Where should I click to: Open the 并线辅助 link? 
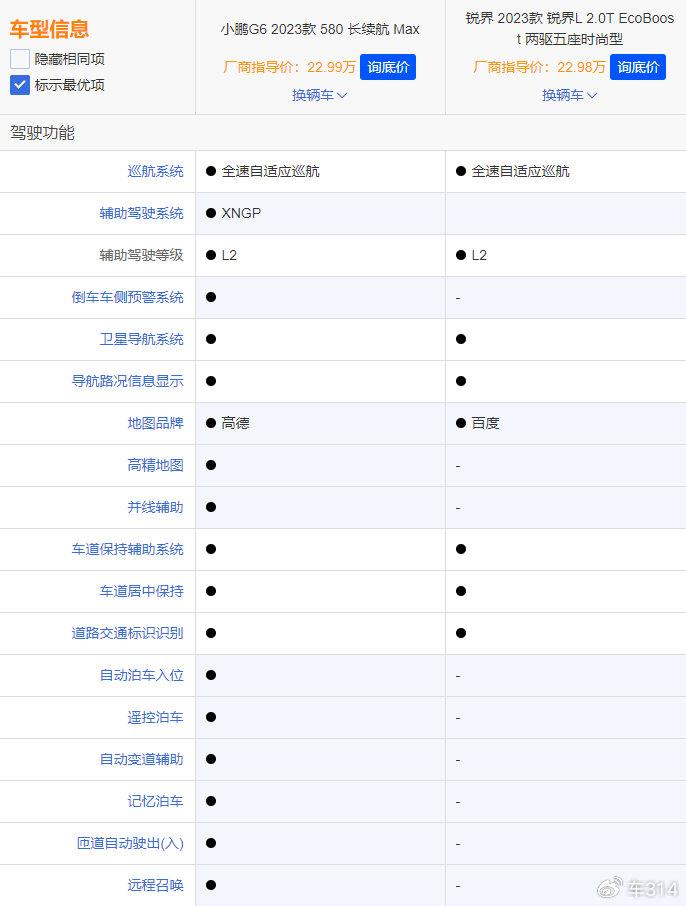(x=155, y=507)
